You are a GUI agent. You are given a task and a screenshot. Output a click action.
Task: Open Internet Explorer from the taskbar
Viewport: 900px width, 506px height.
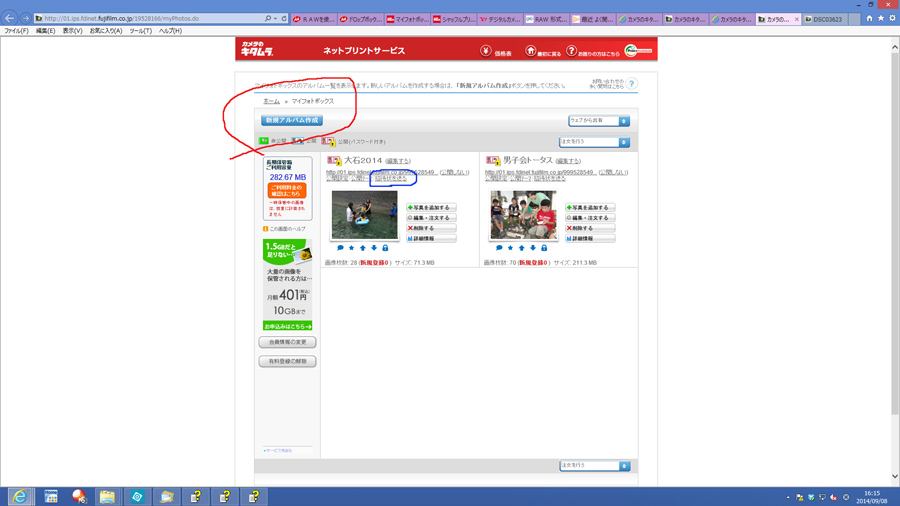[x=20, y=496]
